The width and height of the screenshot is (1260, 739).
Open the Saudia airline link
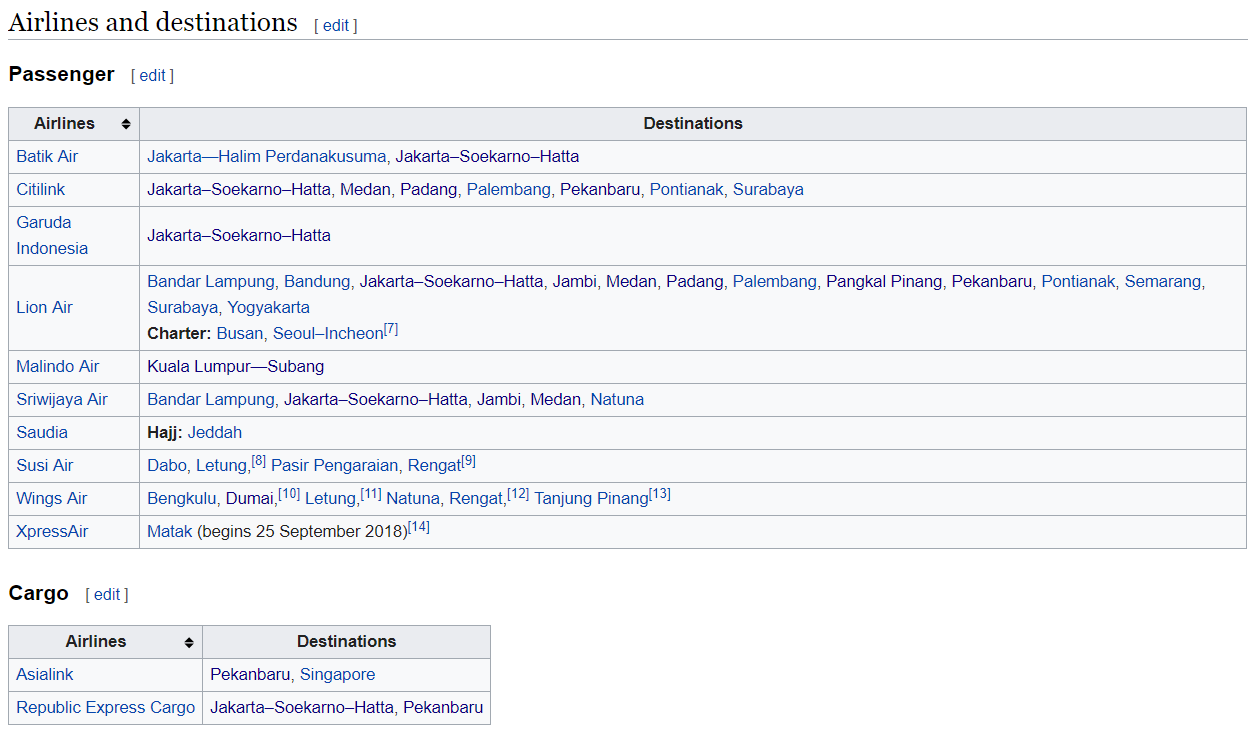[42, 433]
